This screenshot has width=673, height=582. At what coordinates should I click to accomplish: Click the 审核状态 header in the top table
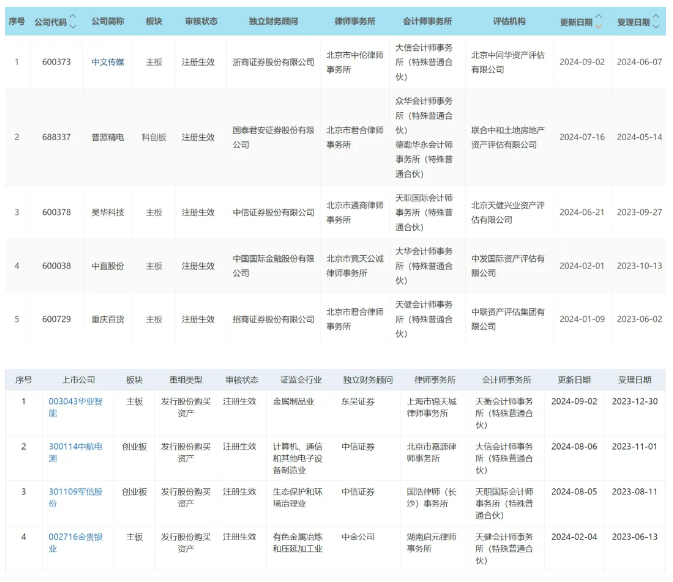pyautogui.click(x=201, y=21)
